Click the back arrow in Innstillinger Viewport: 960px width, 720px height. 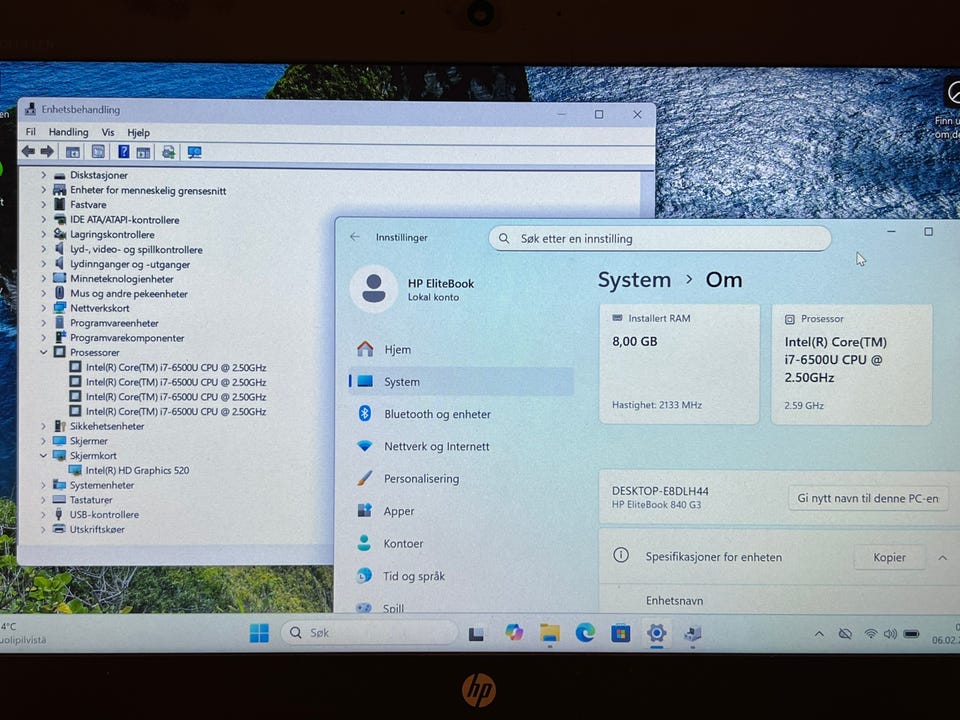click(355, 237)
